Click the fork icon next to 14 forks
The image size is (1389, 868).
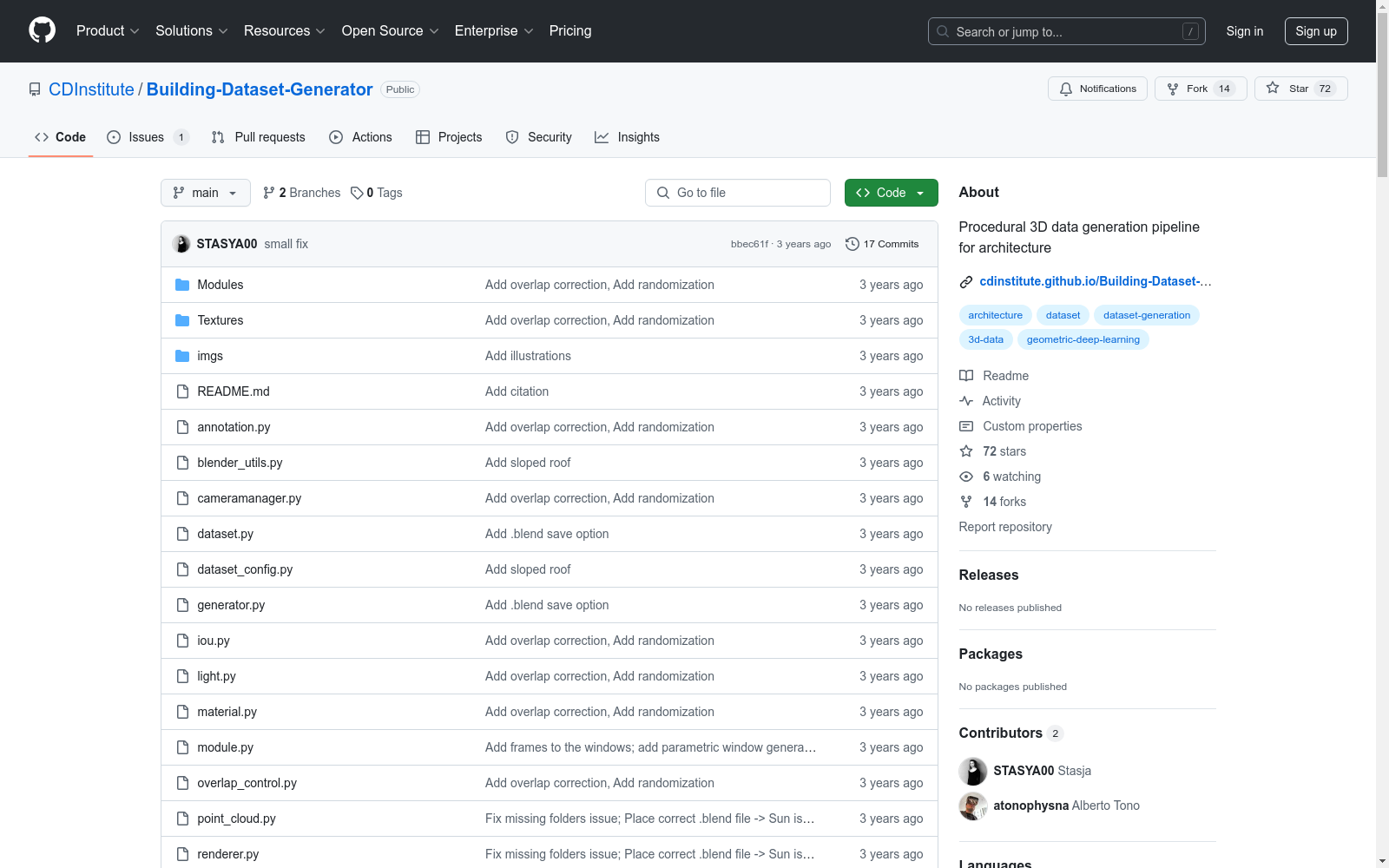coord(966,502)
